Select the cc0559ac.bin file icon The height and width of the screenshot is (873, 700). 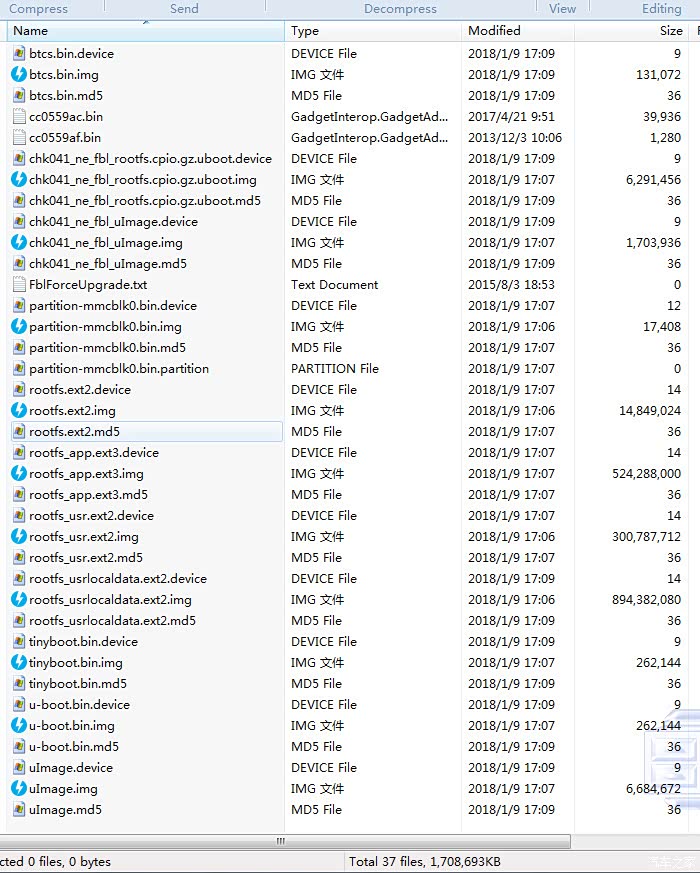(19, 116)
